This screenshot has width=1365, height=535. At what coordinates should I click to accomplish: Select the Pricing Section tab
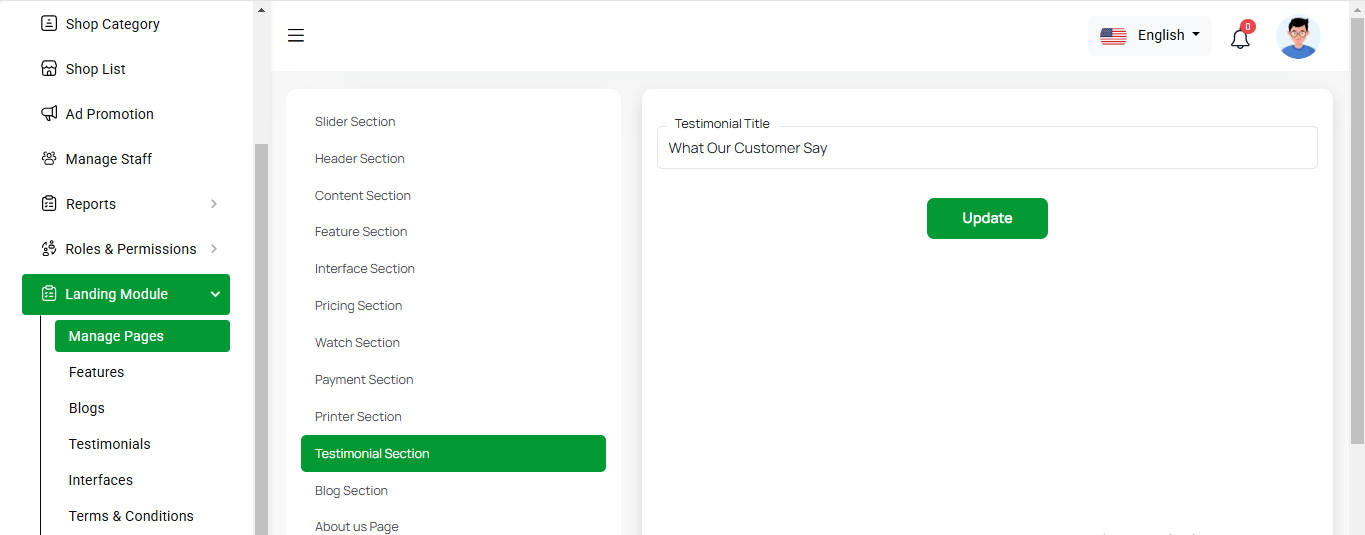pyautogui.click(x=358, y=306)
